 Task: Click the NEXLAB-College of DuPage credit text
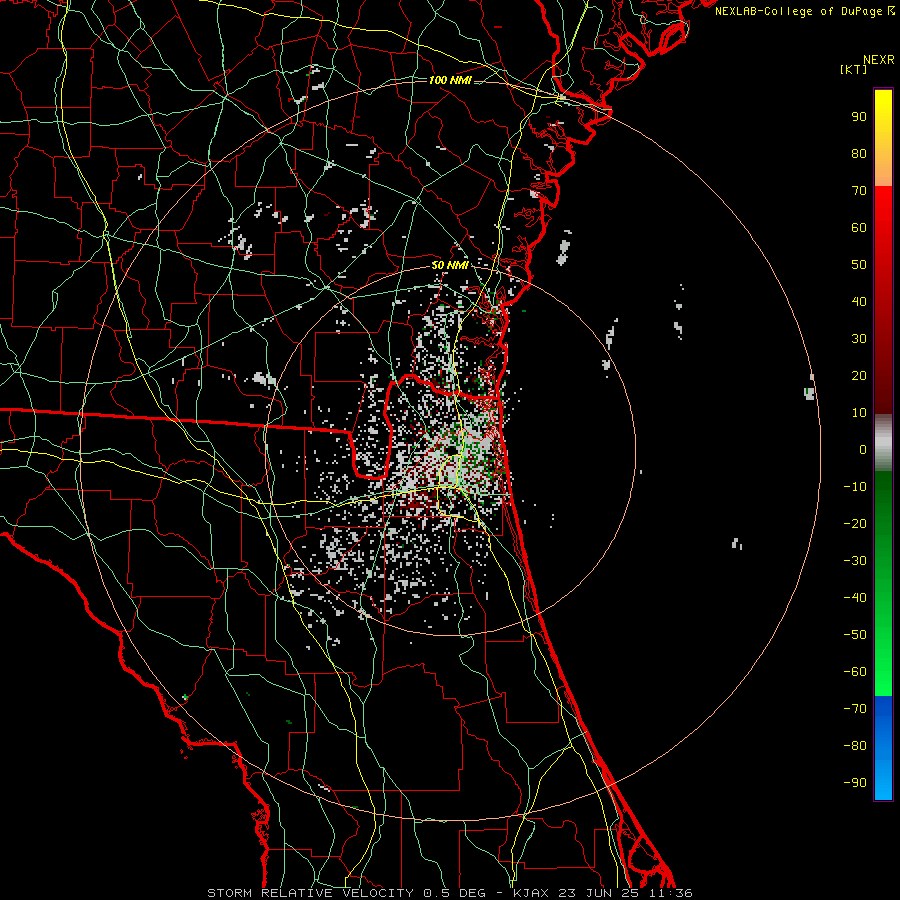(804, 11)
